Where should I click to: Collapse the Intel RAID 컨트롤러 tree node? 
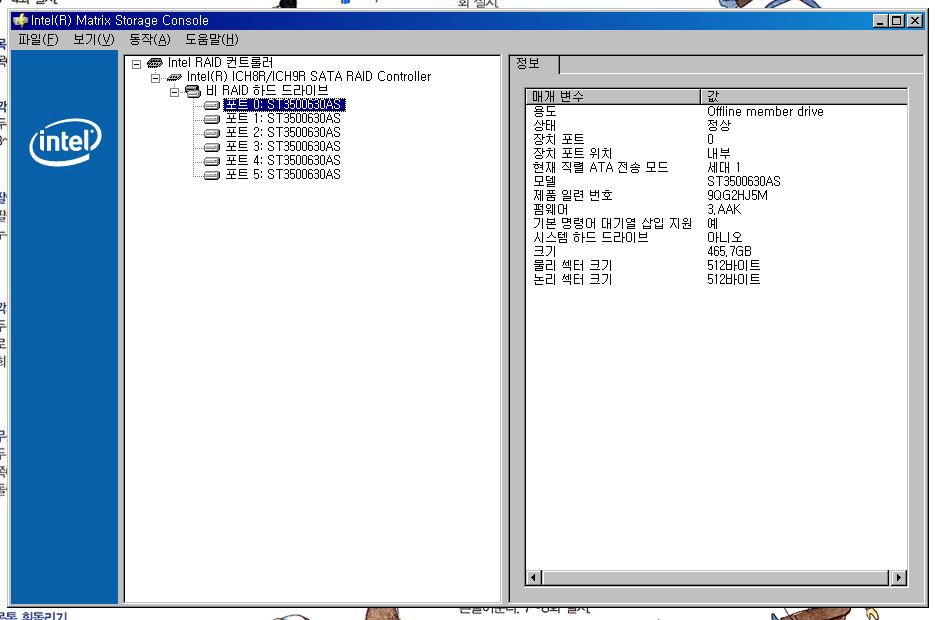(x=137, y=64)
